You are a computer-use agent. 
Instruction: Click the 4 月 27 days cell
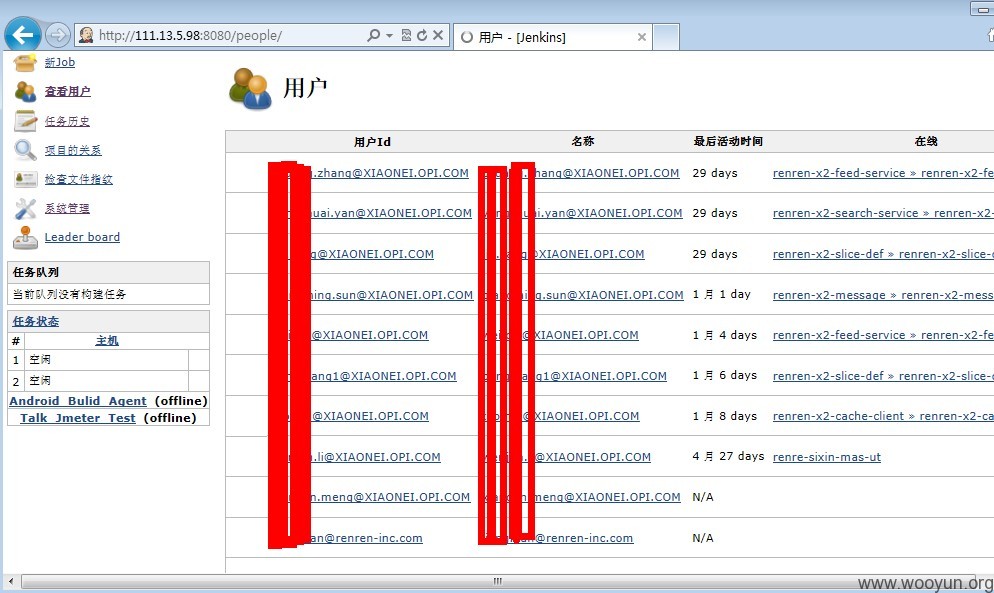728,457
